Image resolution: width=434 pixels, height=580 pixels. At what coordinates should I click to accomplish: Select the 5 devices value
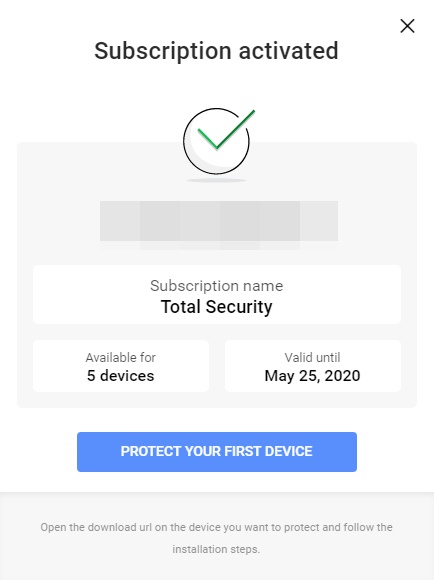click(121, 376)
